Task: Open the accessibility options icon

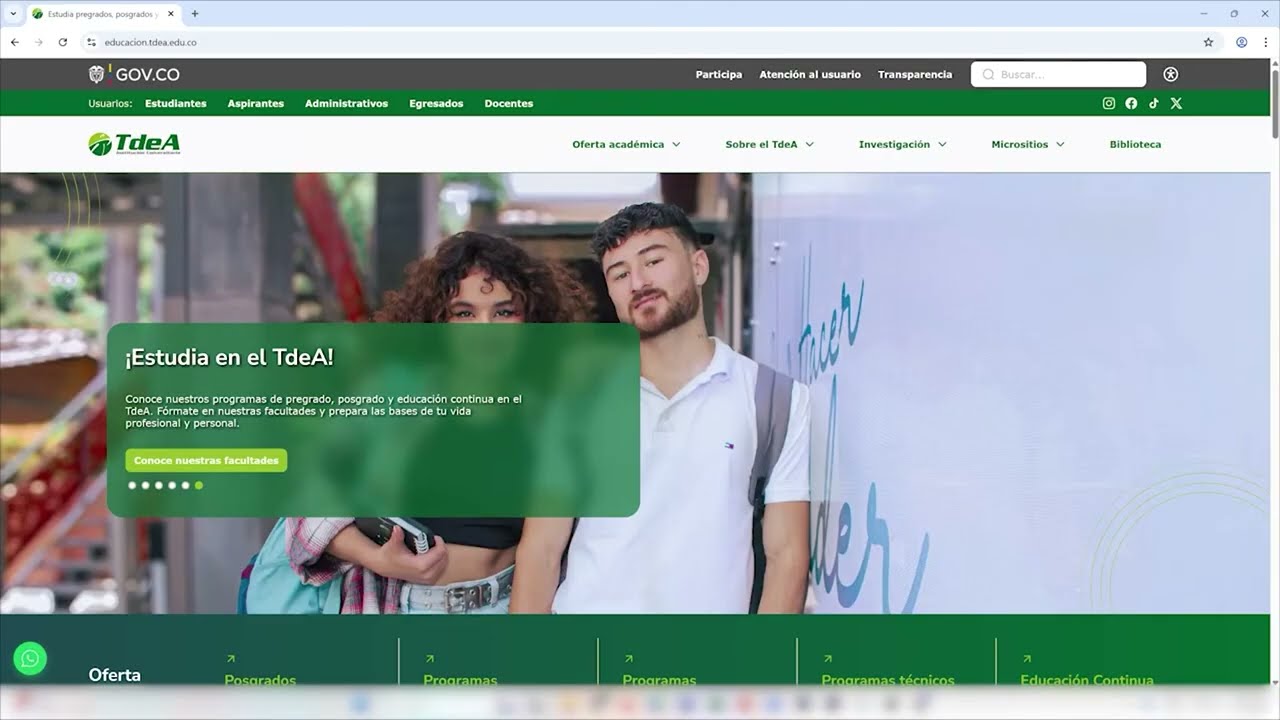Action: point(1171,74)
